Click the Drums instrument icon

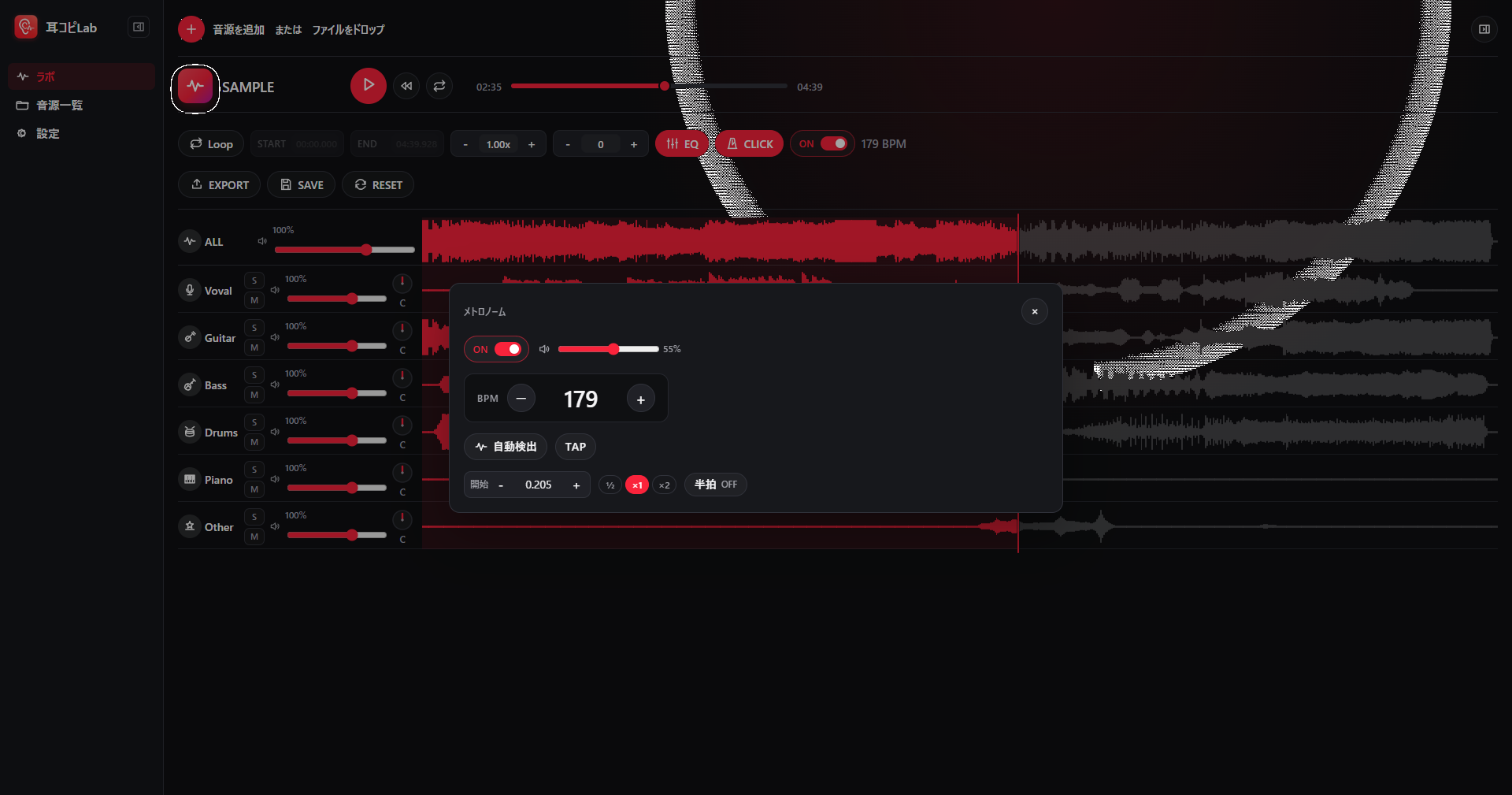click(190, 432)
